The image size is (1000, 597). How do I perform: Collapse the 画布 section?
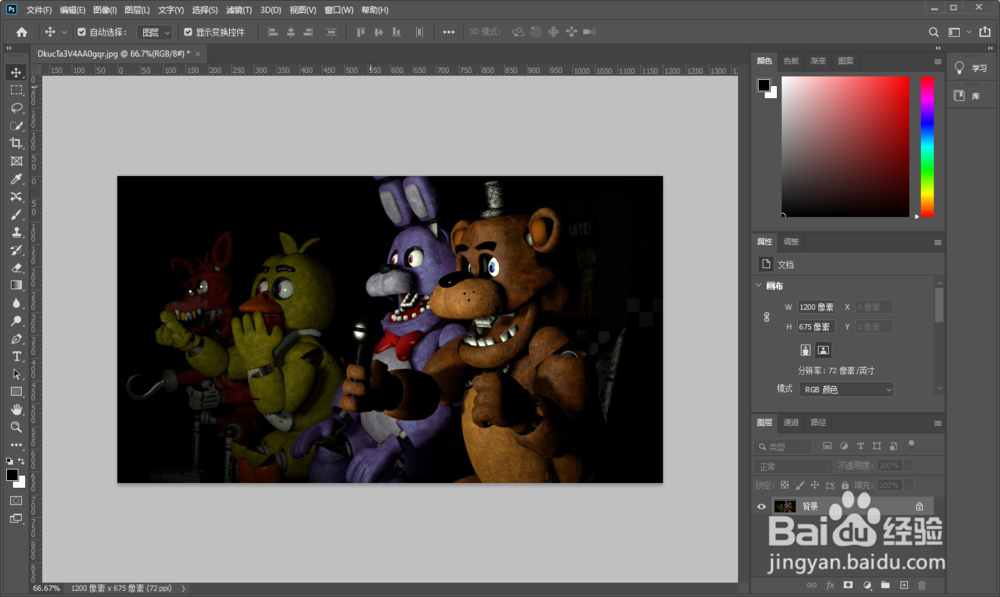(x=758, y=285)
